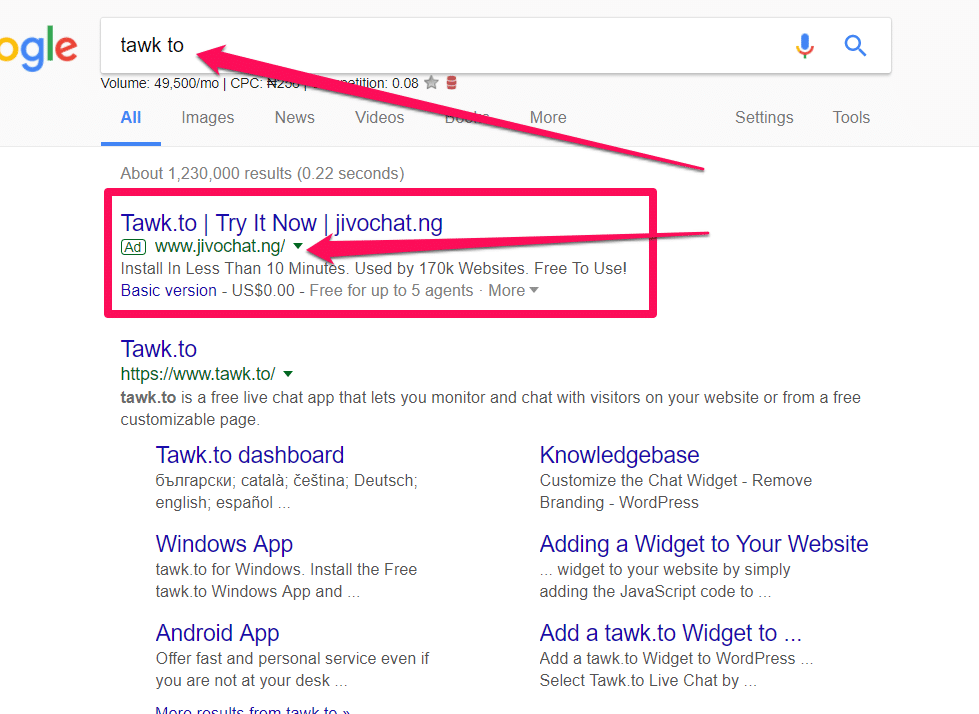Click the 'Offer fast and personal service' snippet

pyautogui.click(x=292, y=669)
